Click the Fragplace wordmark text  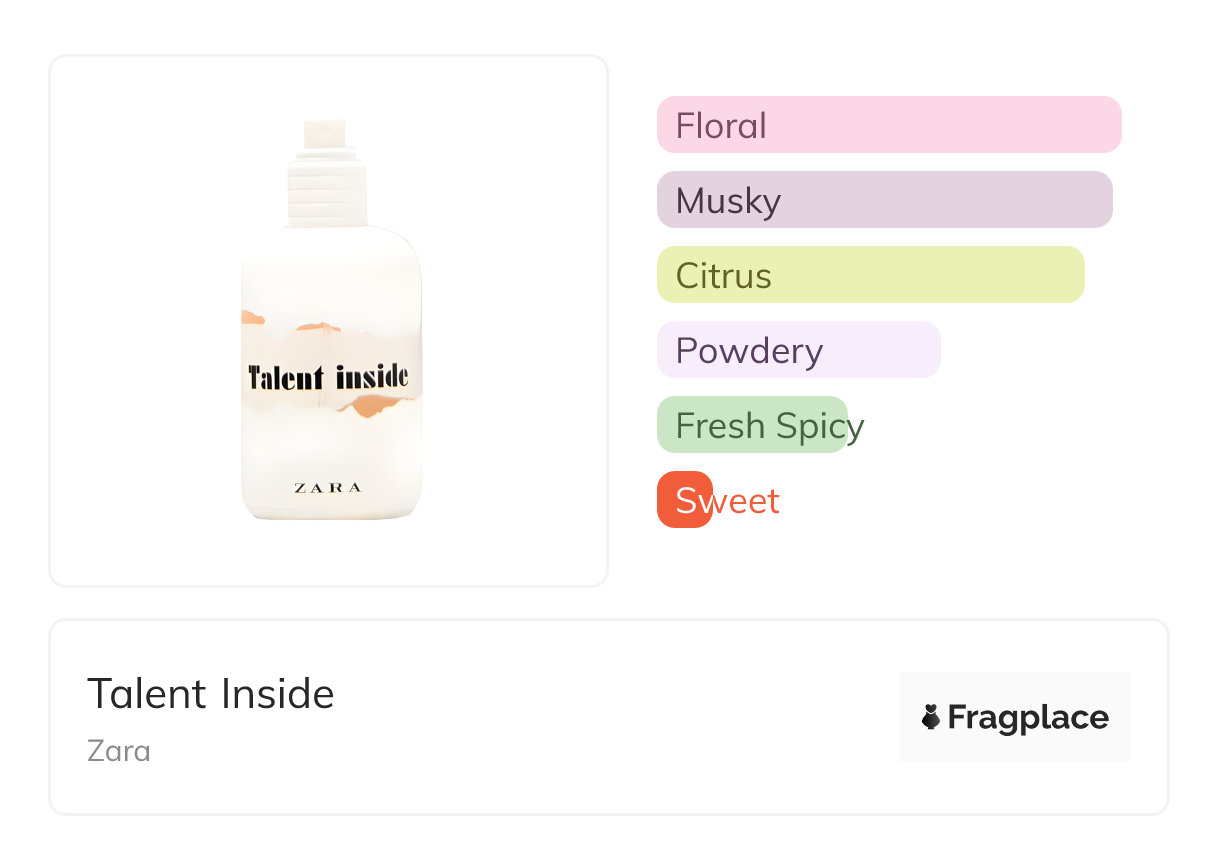[x=1028, y=718]
